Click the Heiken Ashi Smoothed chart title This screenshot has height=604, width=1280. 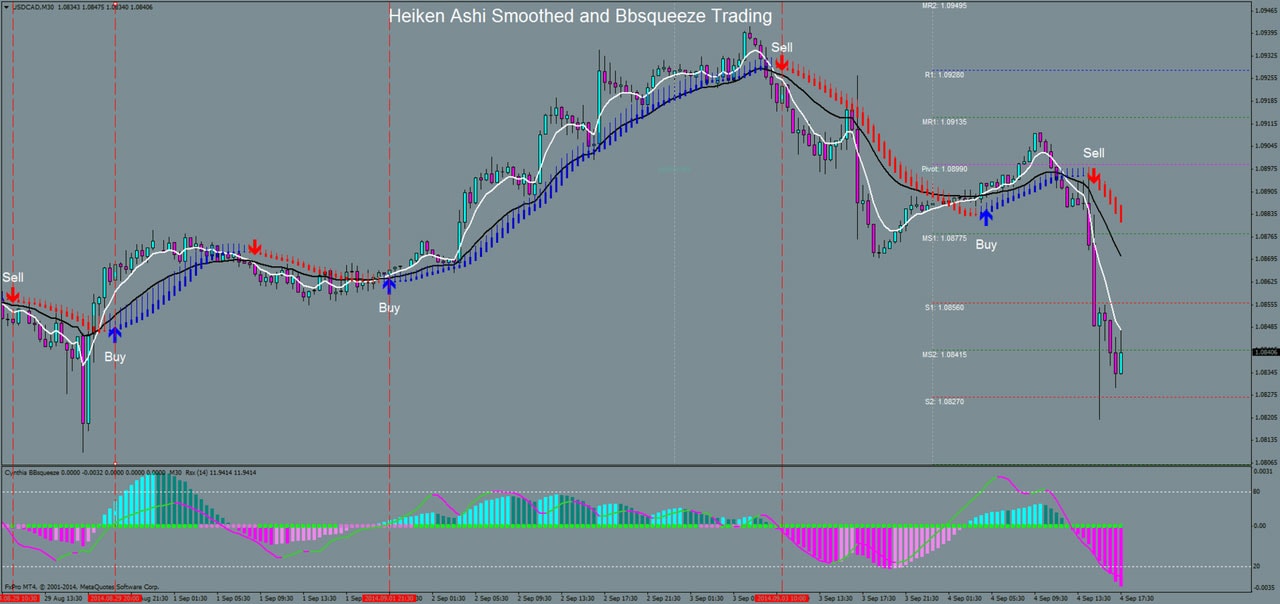click(x=580, y=17)
